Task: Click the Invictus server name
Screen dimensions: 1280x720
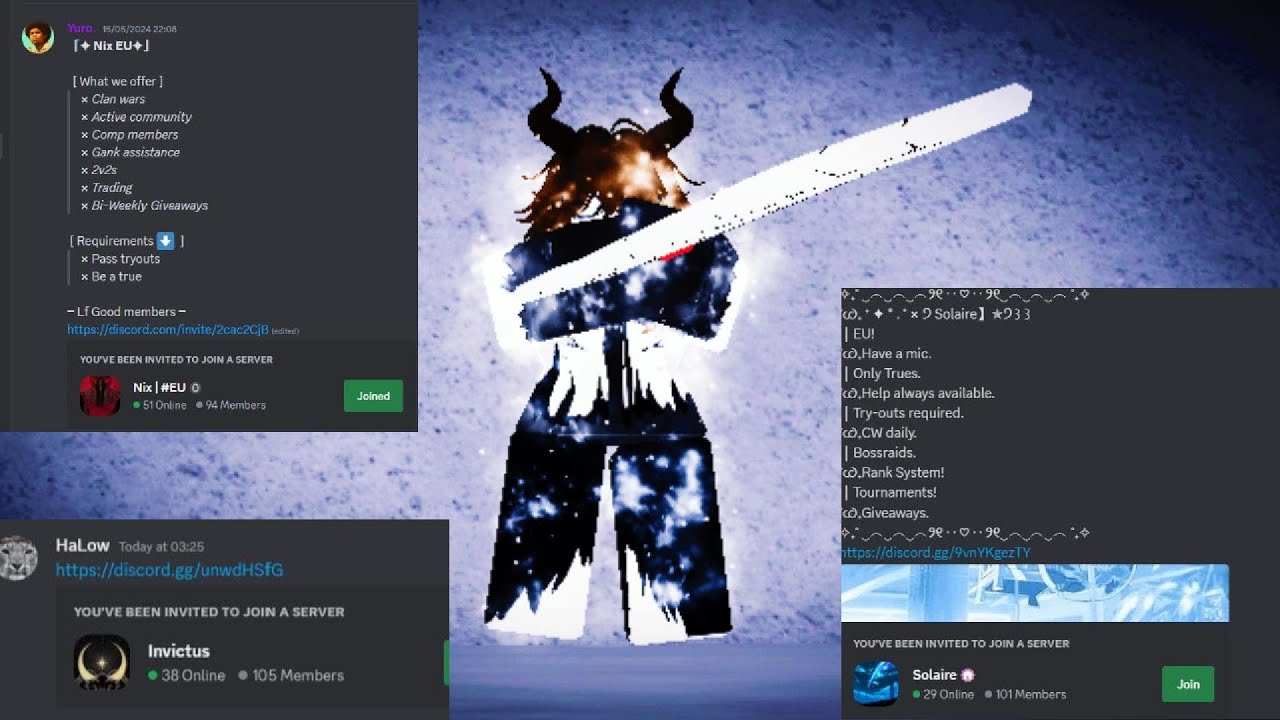Action: 179,651
